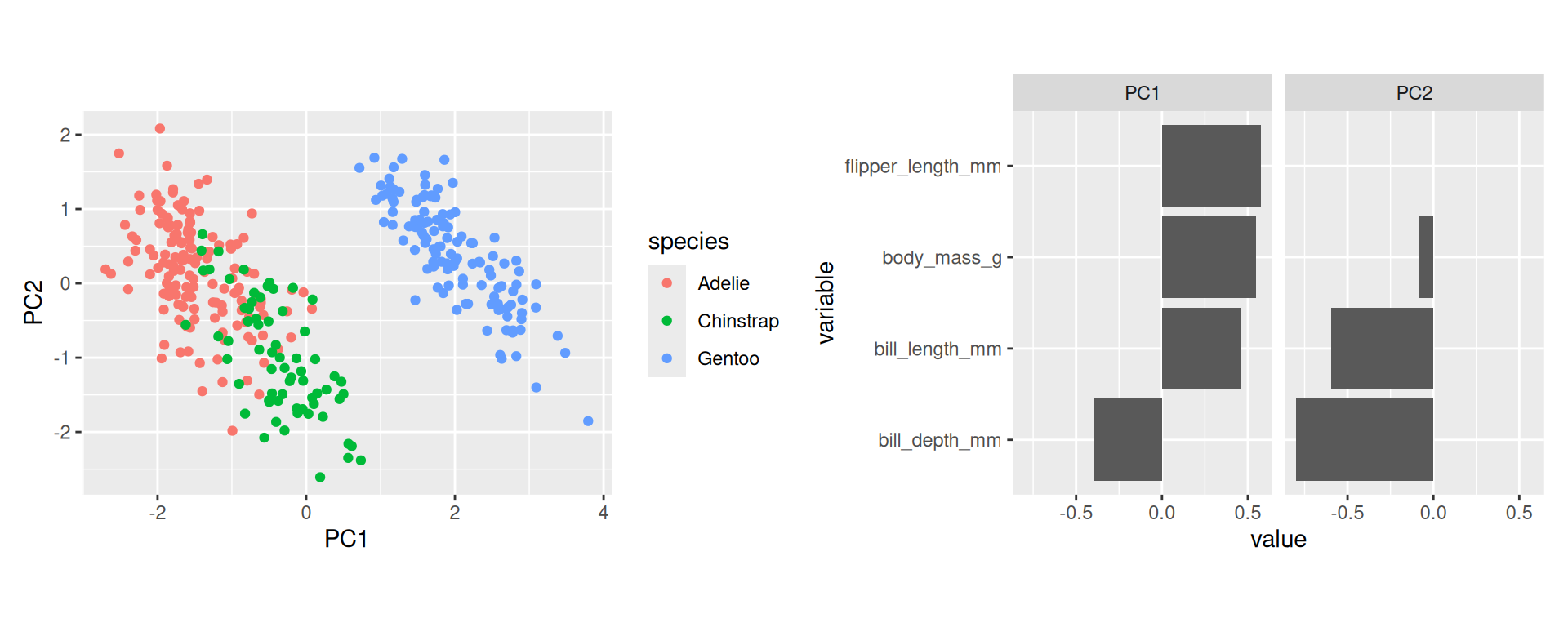Click the bill_depth_mm axis label

pos(939,441)
